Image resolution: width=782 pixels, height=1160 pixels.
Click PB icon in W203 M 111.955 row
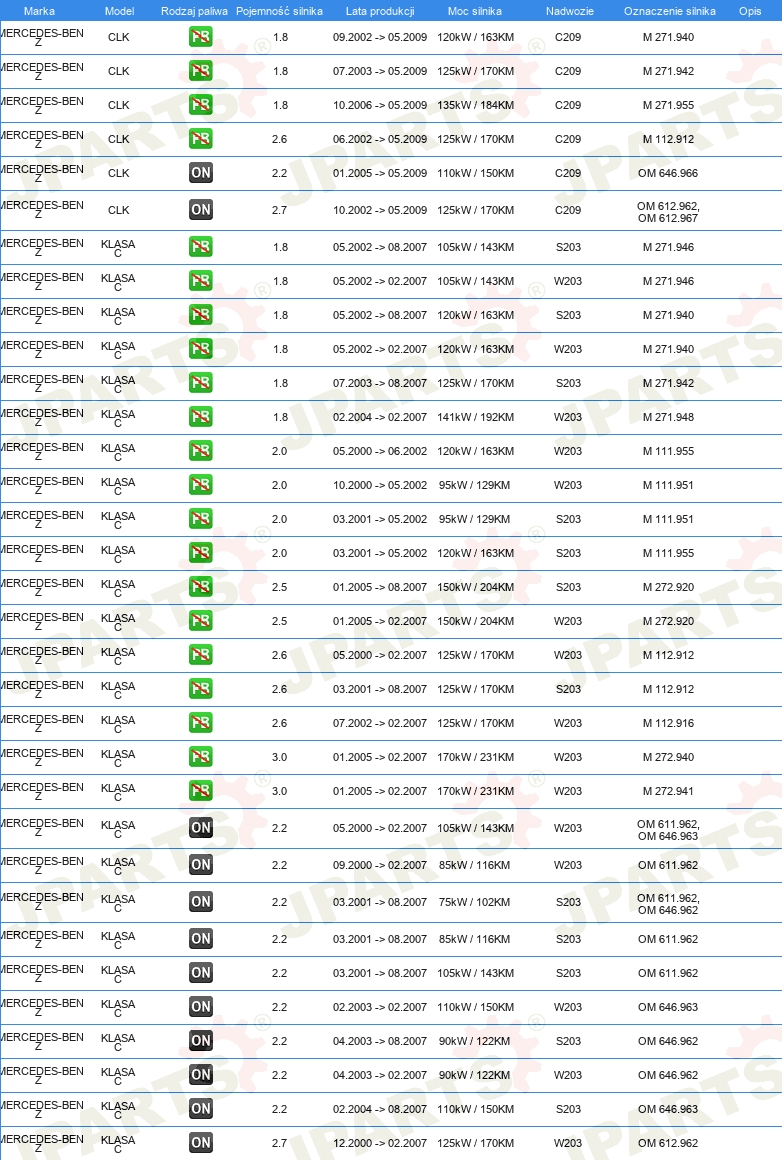[200, 451]
